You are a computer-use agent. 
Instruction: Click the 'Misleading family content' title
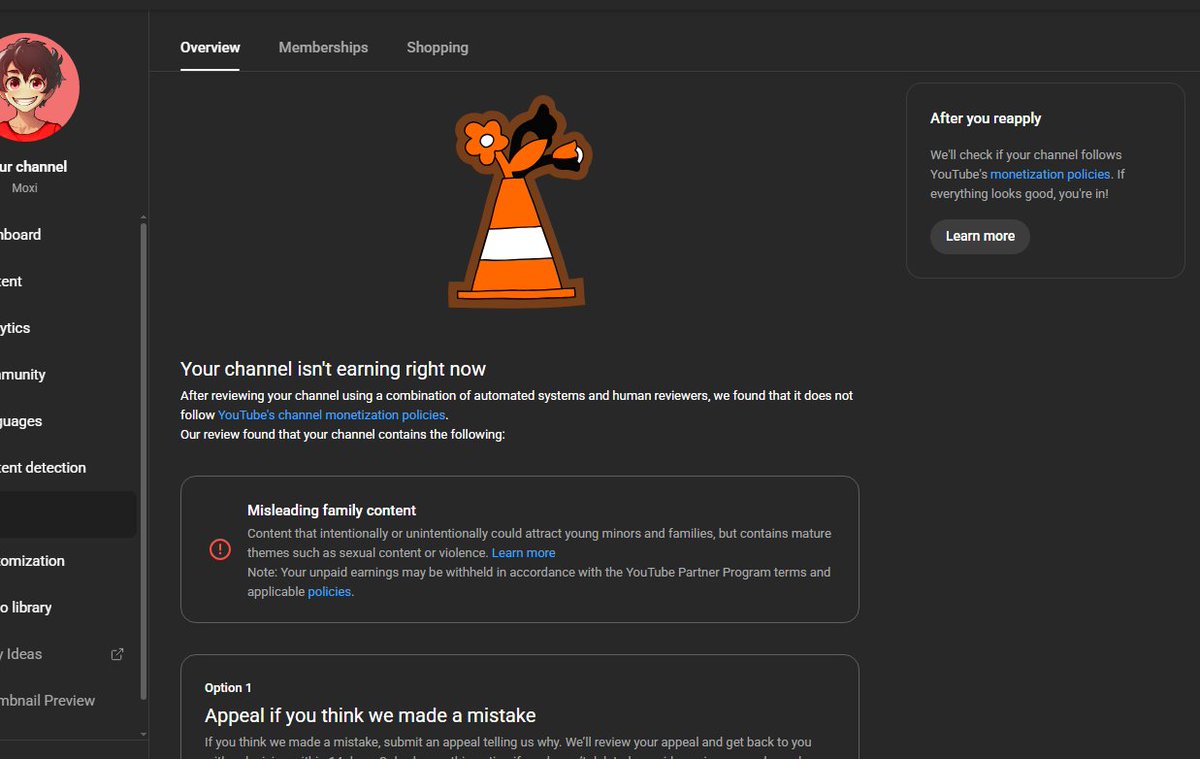point(332,510)
